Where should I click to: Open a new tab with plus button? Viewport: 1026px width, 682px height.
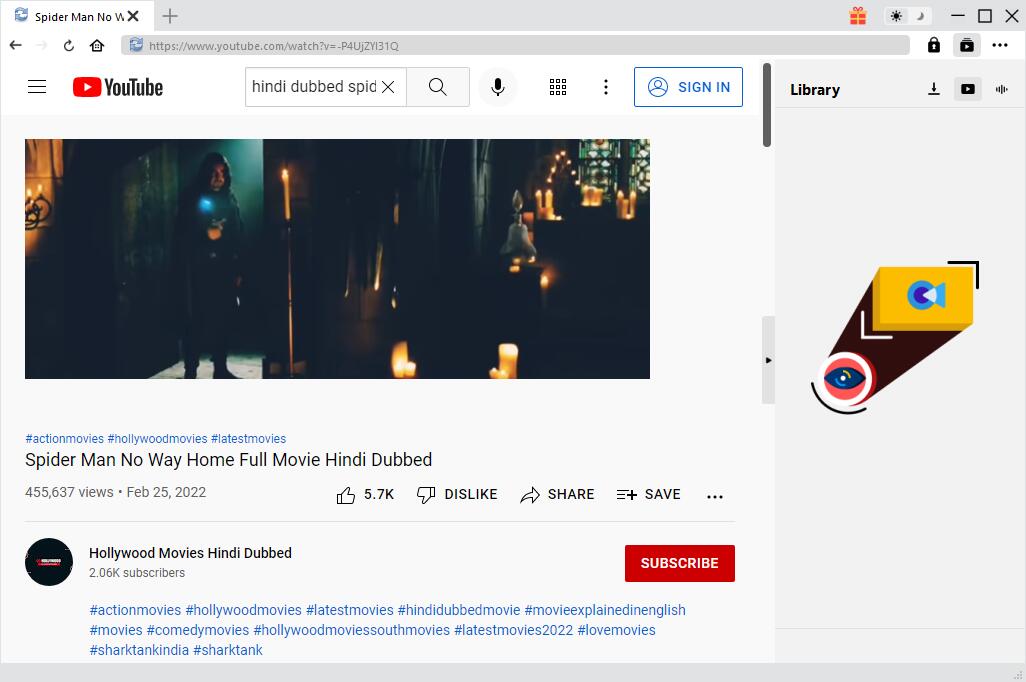(x=170, y=16)
